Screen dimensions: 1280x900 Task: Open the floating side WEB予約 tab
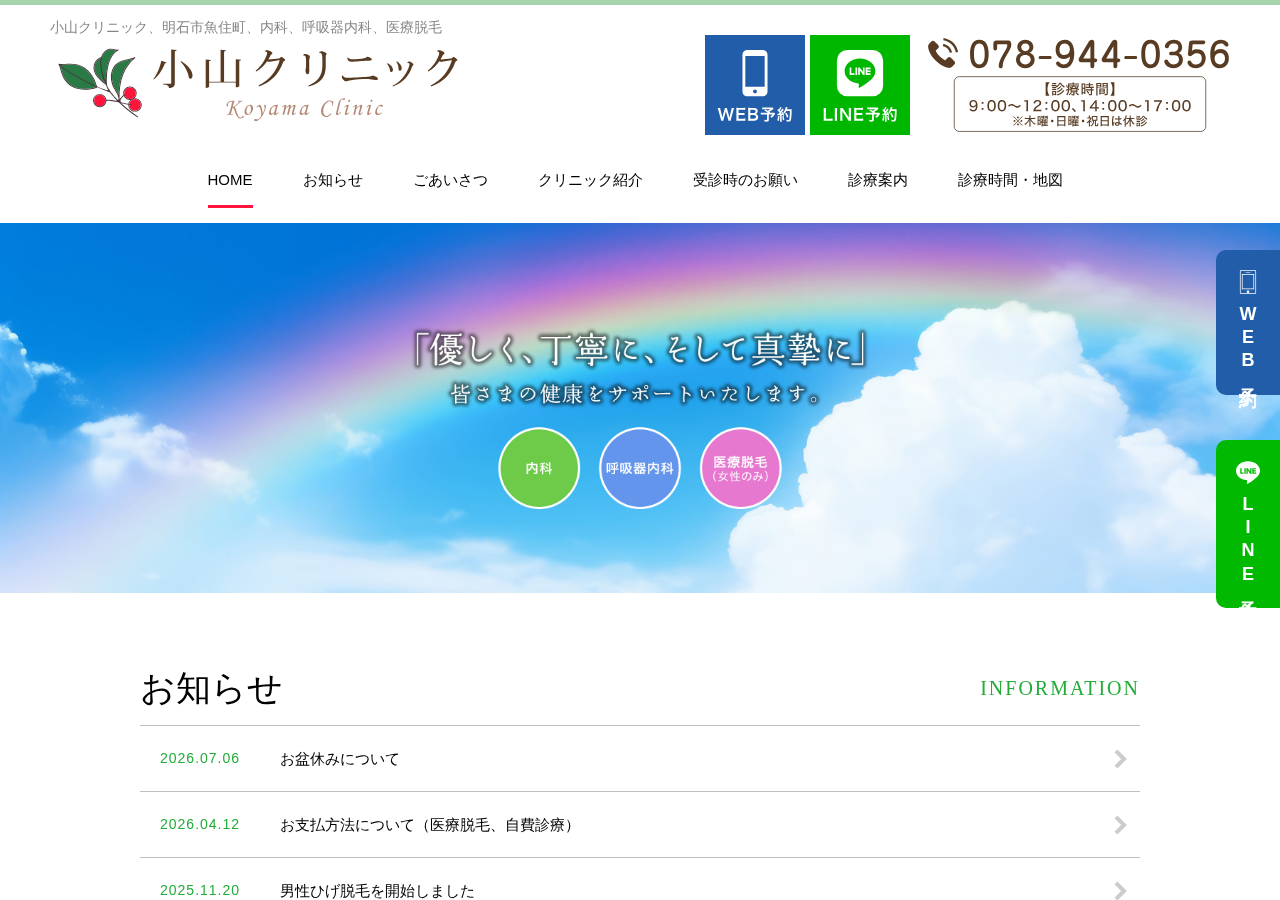pyautogui.click(x=1248, y=322)
